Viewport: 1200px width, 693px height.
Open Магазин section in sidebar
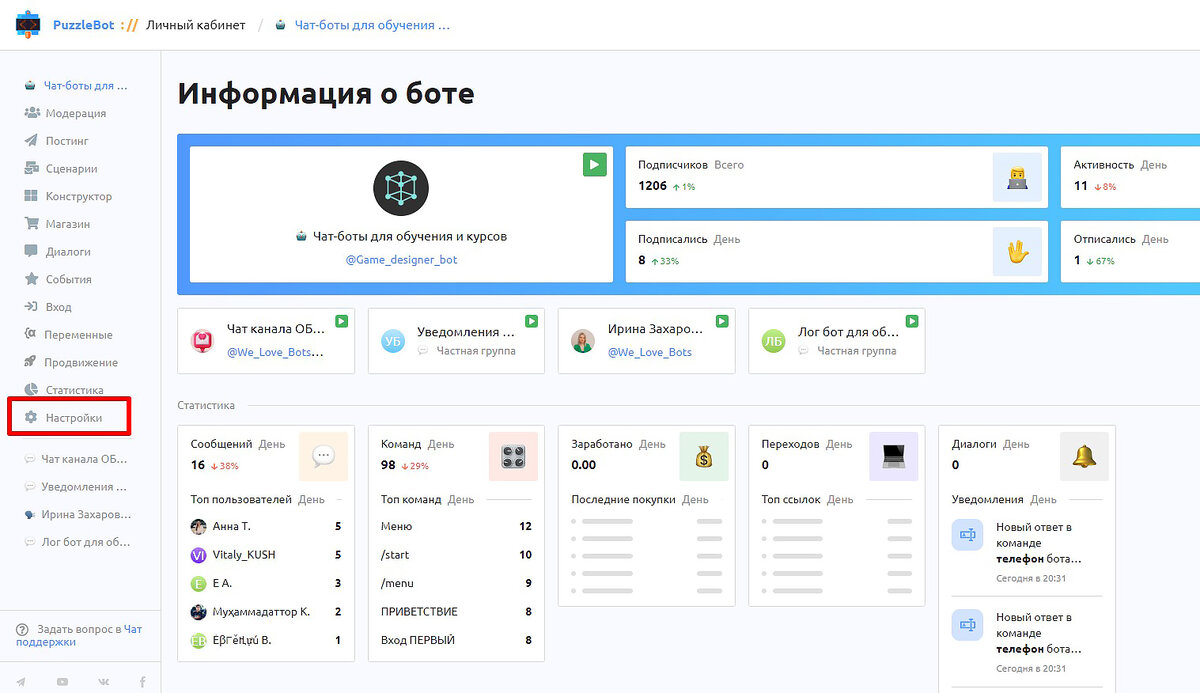tap(67, 224)
